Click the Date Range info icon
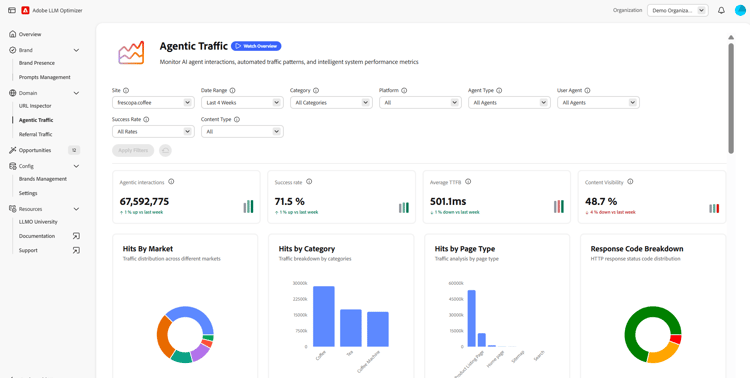This screenshot has height=378, width=750. pos(232,90)
